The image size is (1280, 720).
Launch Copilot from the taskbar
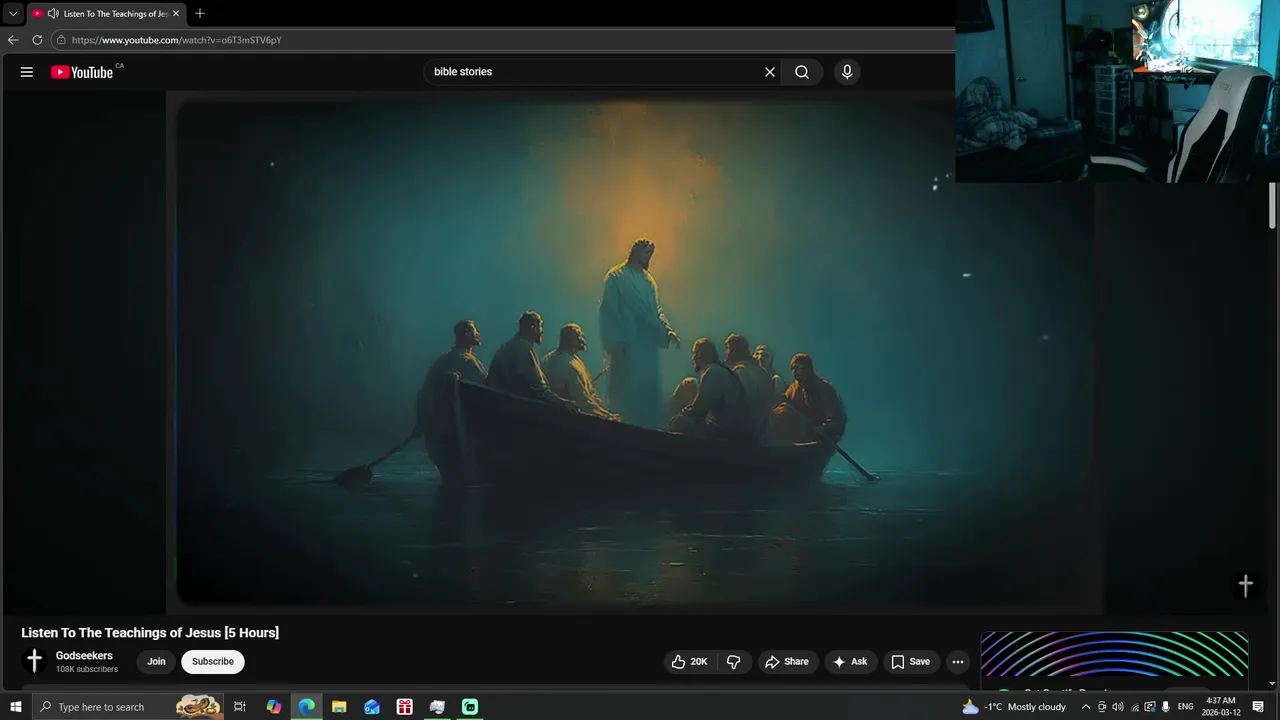pos(273,707)
